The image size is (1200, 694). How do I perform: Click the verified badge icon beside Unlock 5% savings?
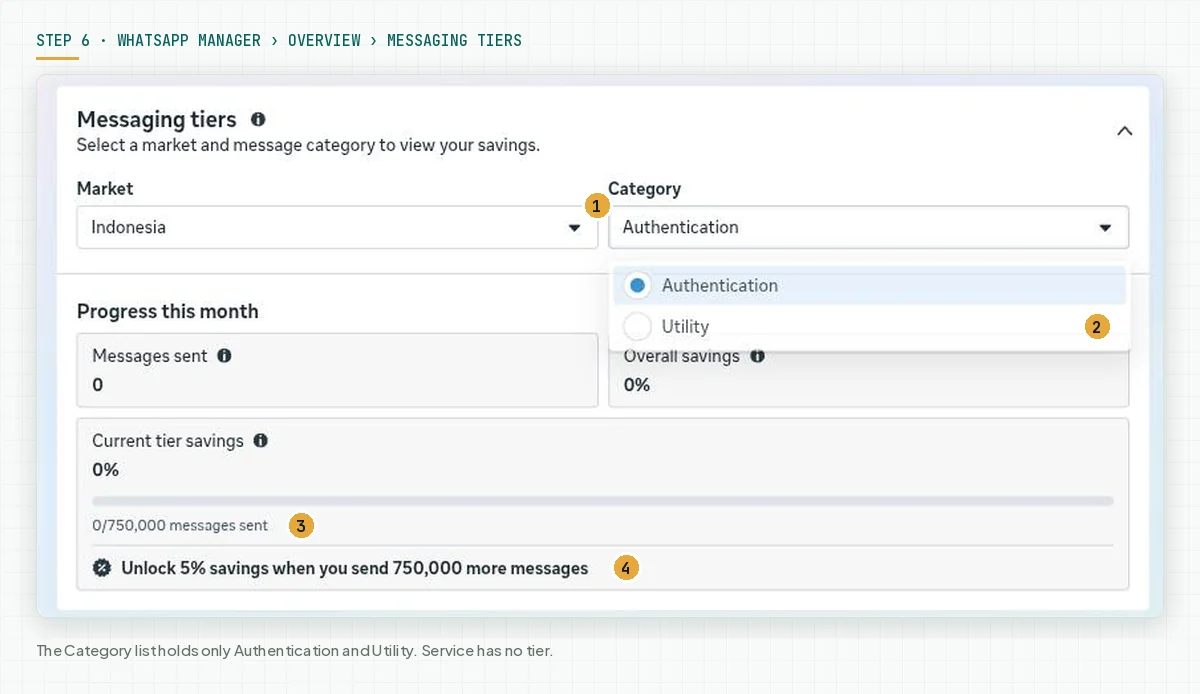(101, 568)
